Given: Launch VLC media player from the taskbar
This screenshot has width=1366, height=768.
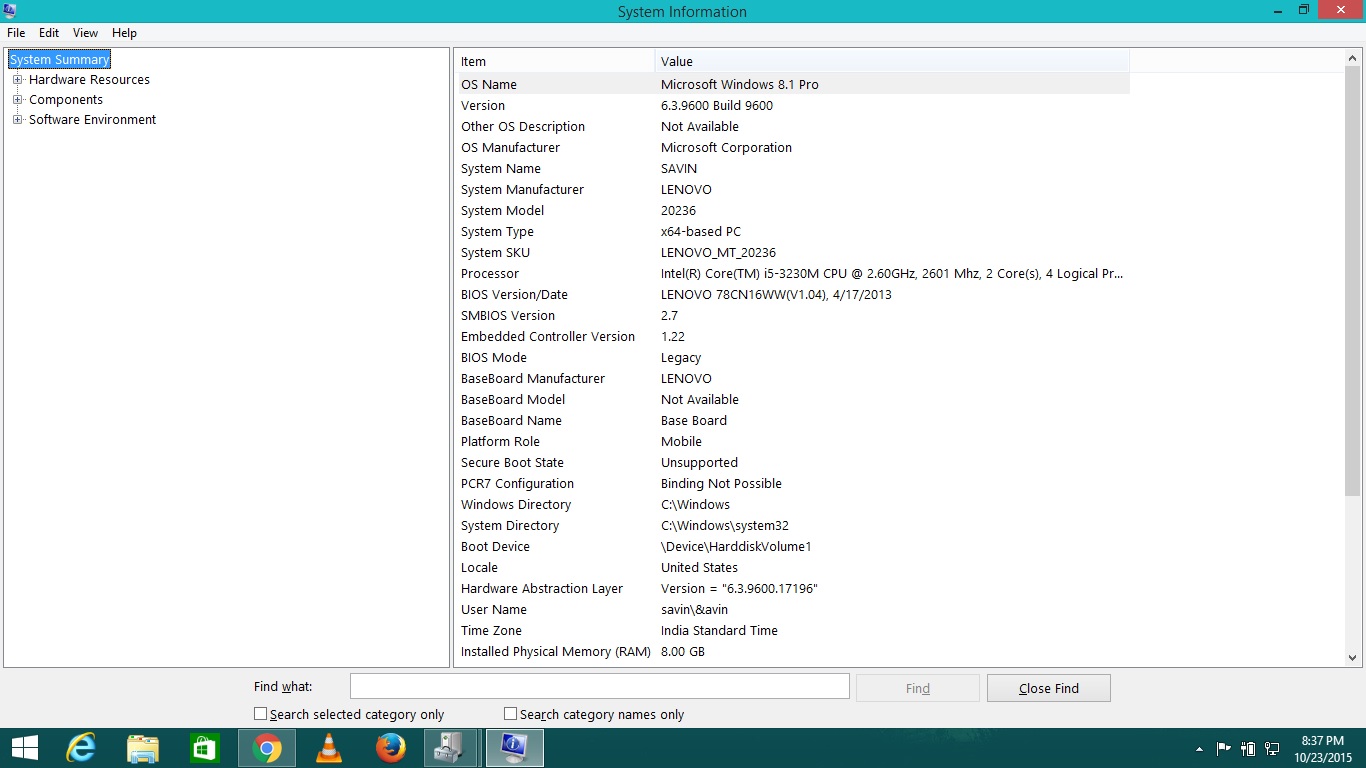Looking at the screenshot, I should (x=329, y=748).
